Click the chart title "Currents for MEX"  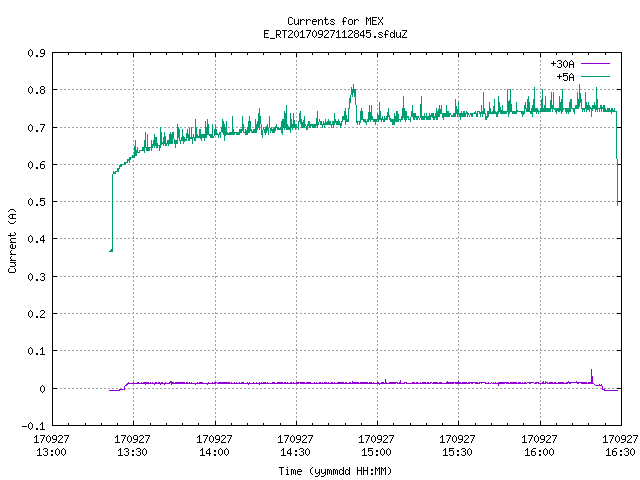(x=335, y=21)
